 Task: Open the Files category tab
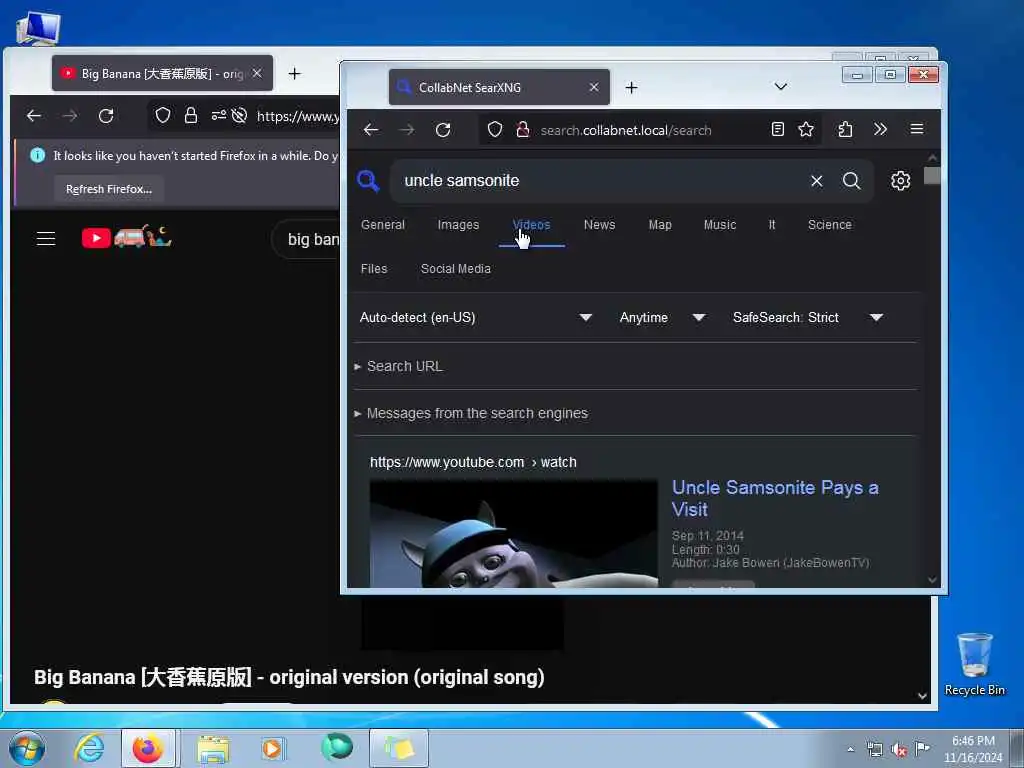pyautogui.click(x=374, y=269)
